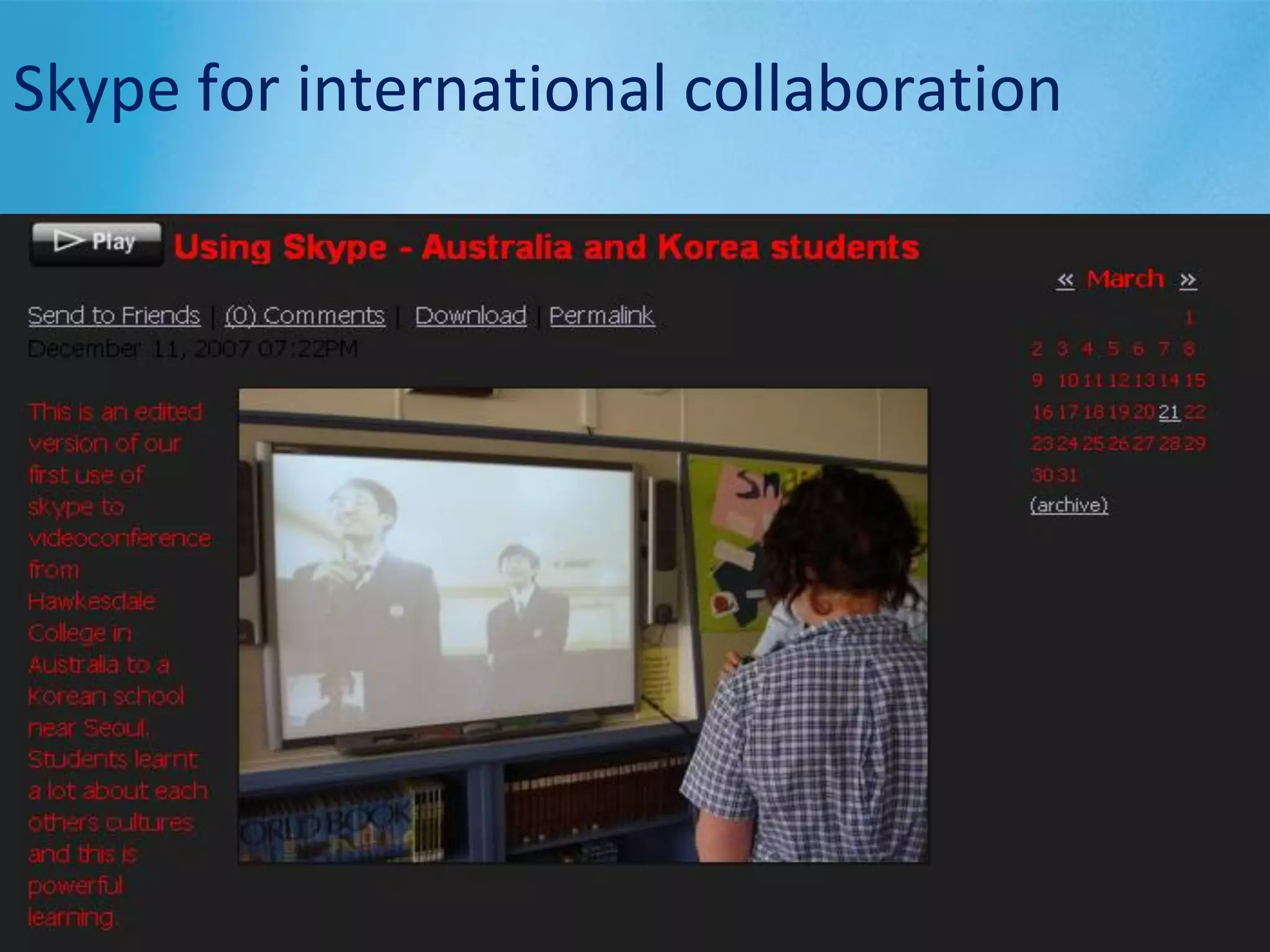
Task: Open the (0) Comments link
Action: (x=304, y=315)
